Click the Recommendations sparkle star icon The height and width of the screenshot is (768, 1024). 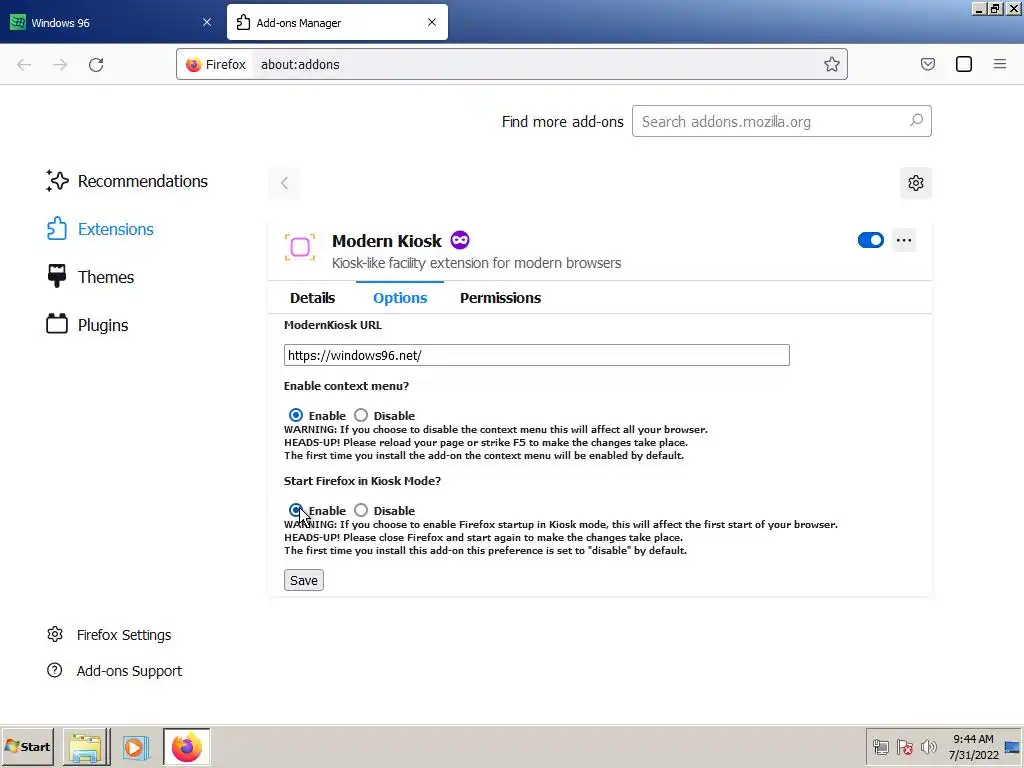pyautogui.click(x=57, y=181)
